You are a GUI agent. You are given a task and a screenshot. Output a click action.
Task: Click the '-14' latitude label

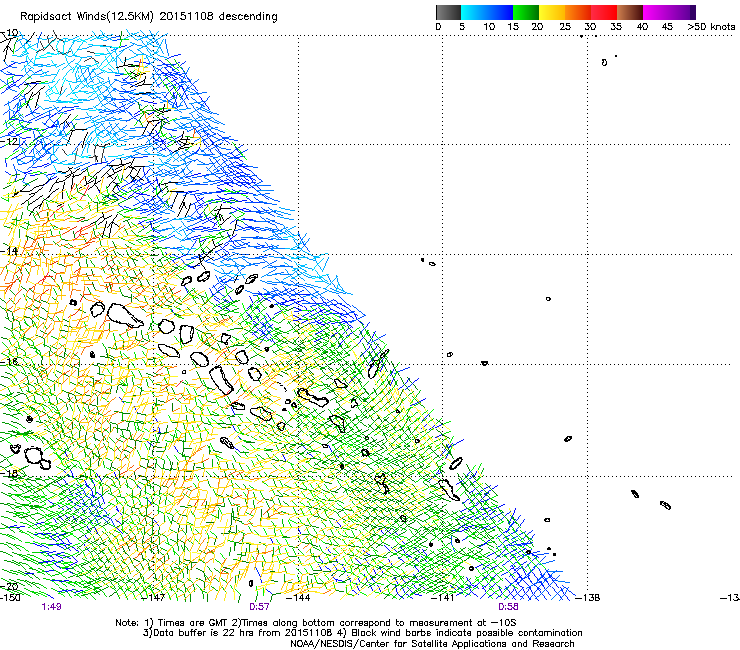(9, 251)
